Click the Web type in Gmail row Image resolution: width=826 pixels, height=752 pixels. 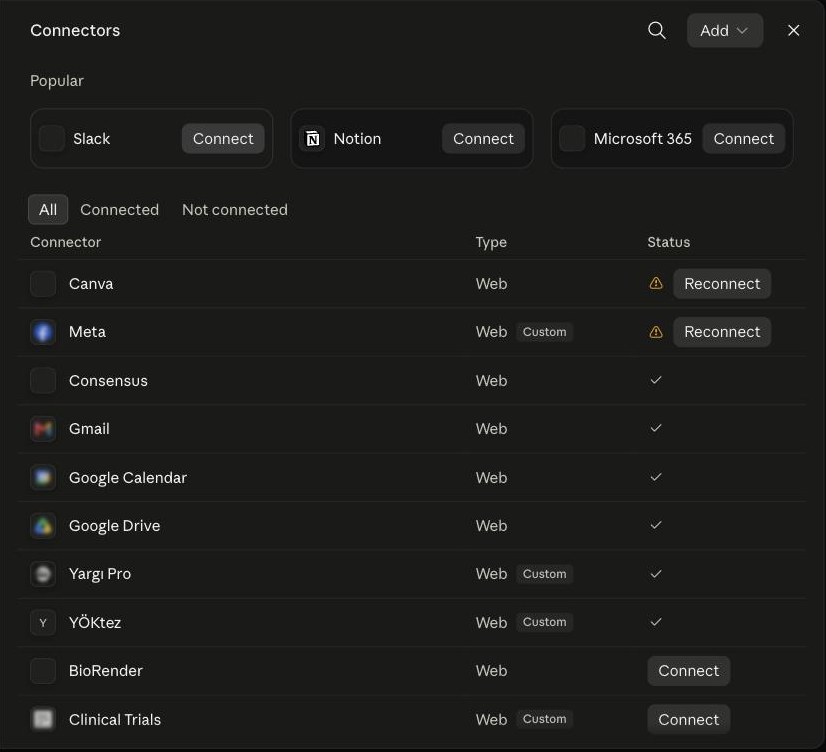pos(491,429)
